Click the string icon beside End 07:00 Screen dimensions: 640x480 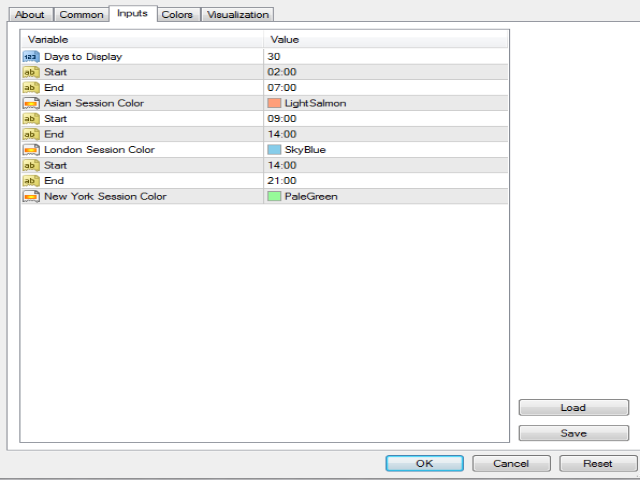pos(31,88)
